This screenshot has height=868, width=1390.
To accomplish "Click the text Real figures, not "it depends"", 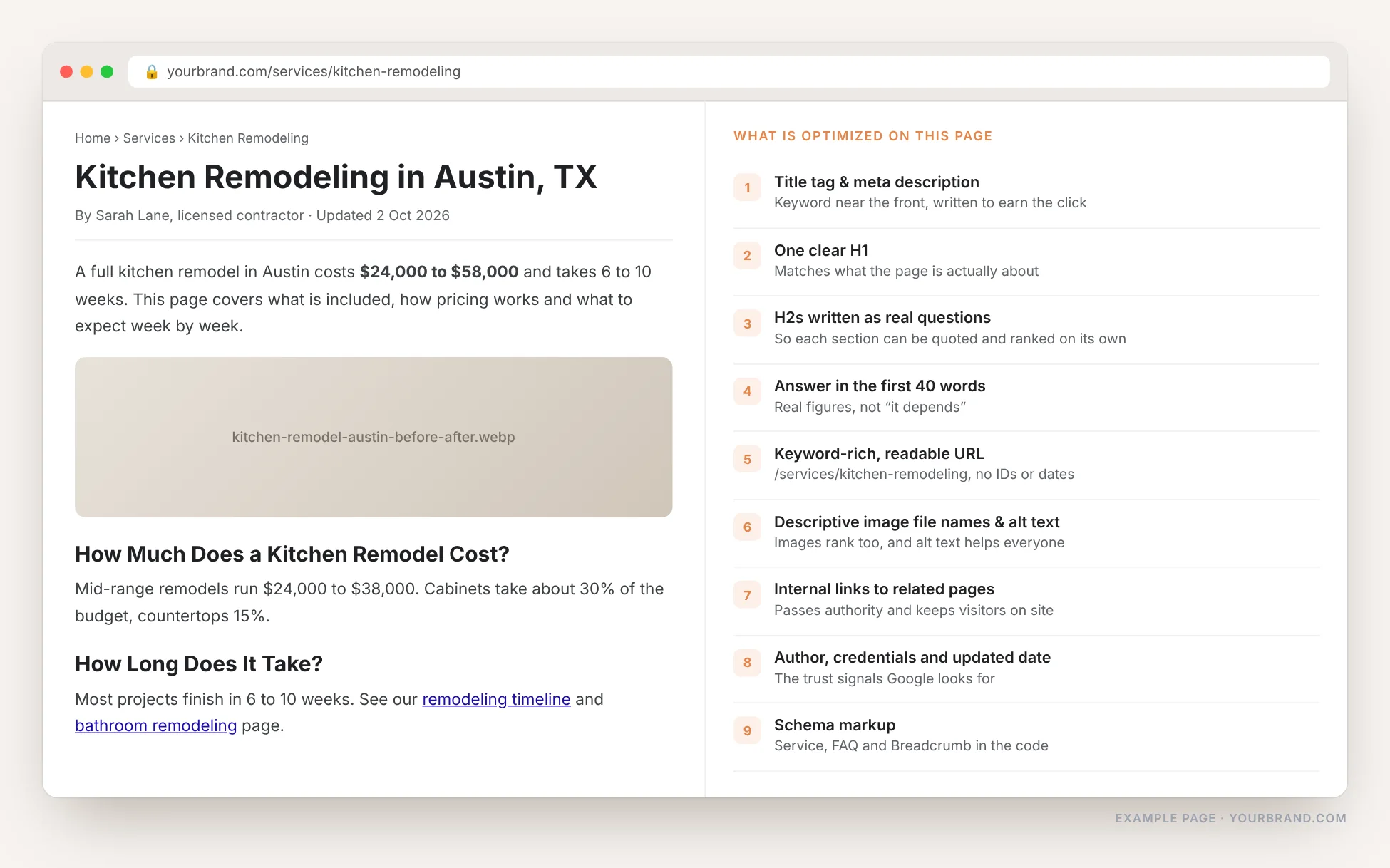I will 870,407.
